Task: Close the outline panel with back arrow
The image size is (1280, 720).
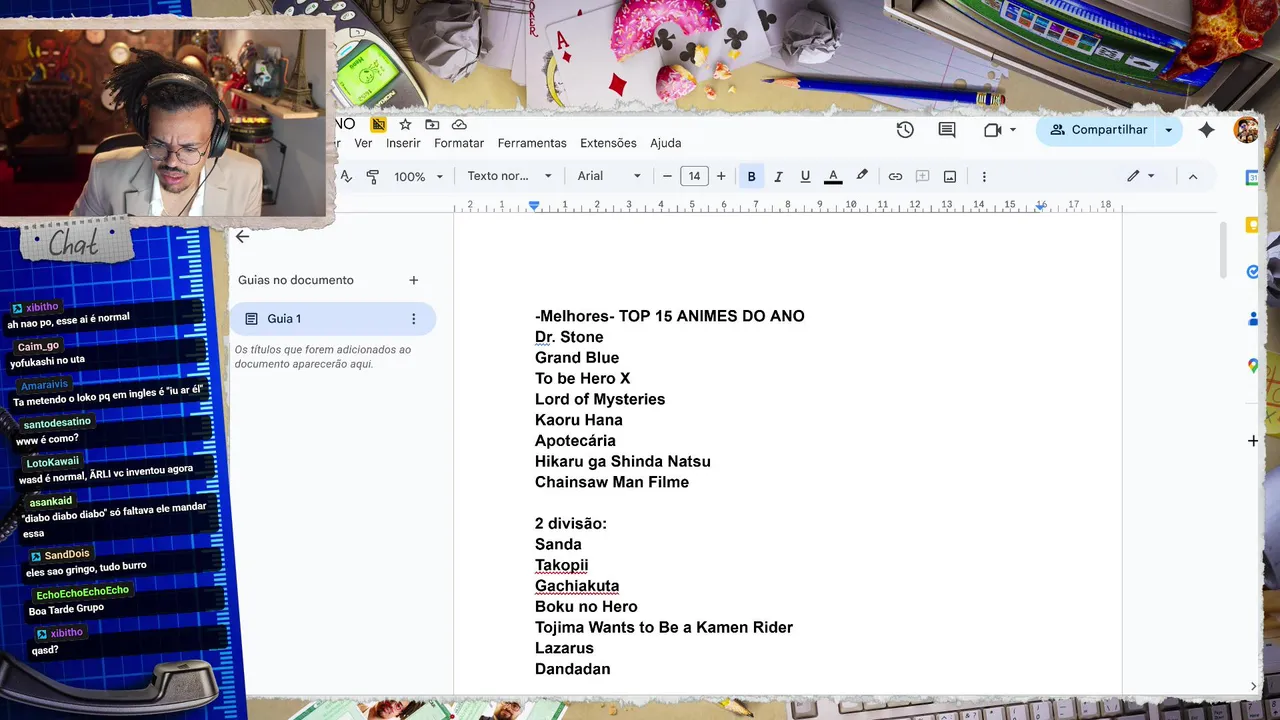Action: pyautogui.click(x=242, y=236)
